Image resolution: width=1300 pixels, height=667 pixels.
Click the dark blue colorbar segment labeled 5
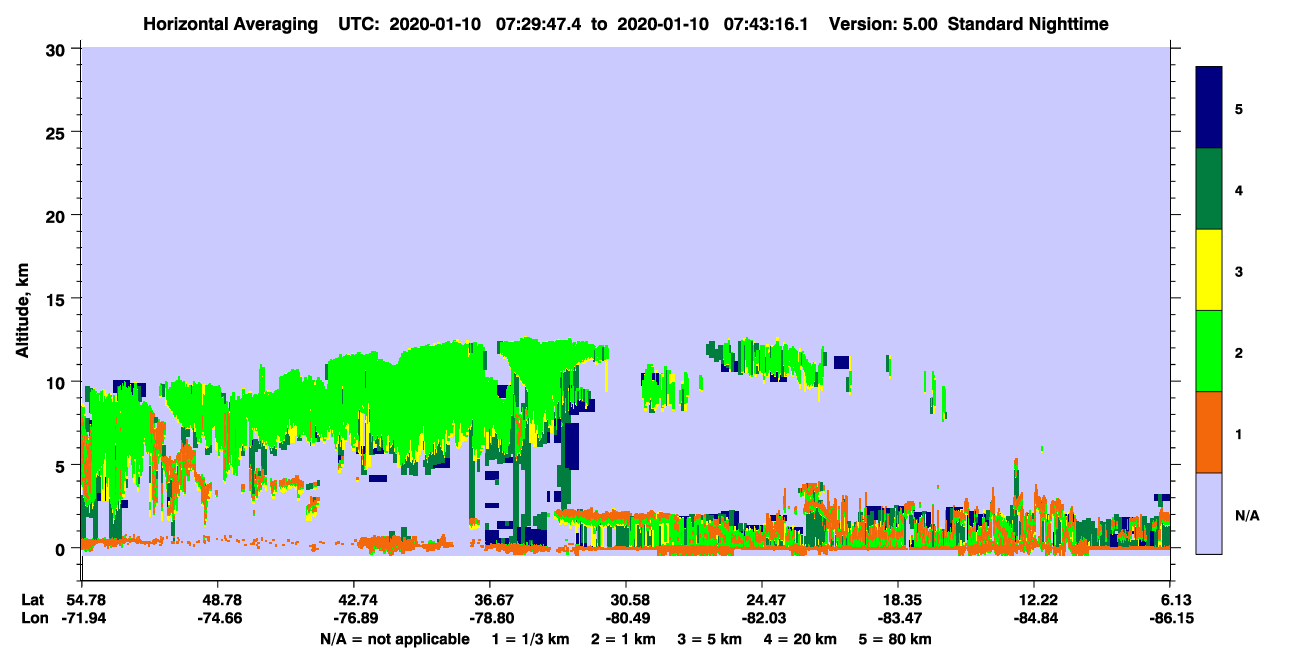[1209, 108]
